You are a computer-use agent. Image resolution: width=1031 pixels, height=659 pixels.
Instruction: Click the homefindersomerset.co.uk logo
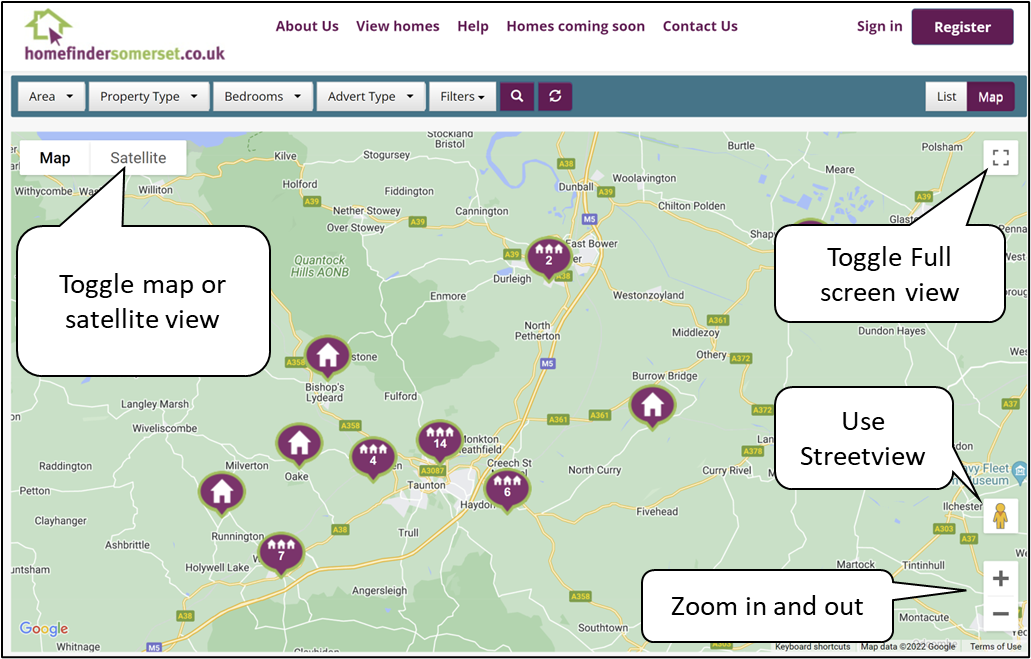click(x=124, y=36)
